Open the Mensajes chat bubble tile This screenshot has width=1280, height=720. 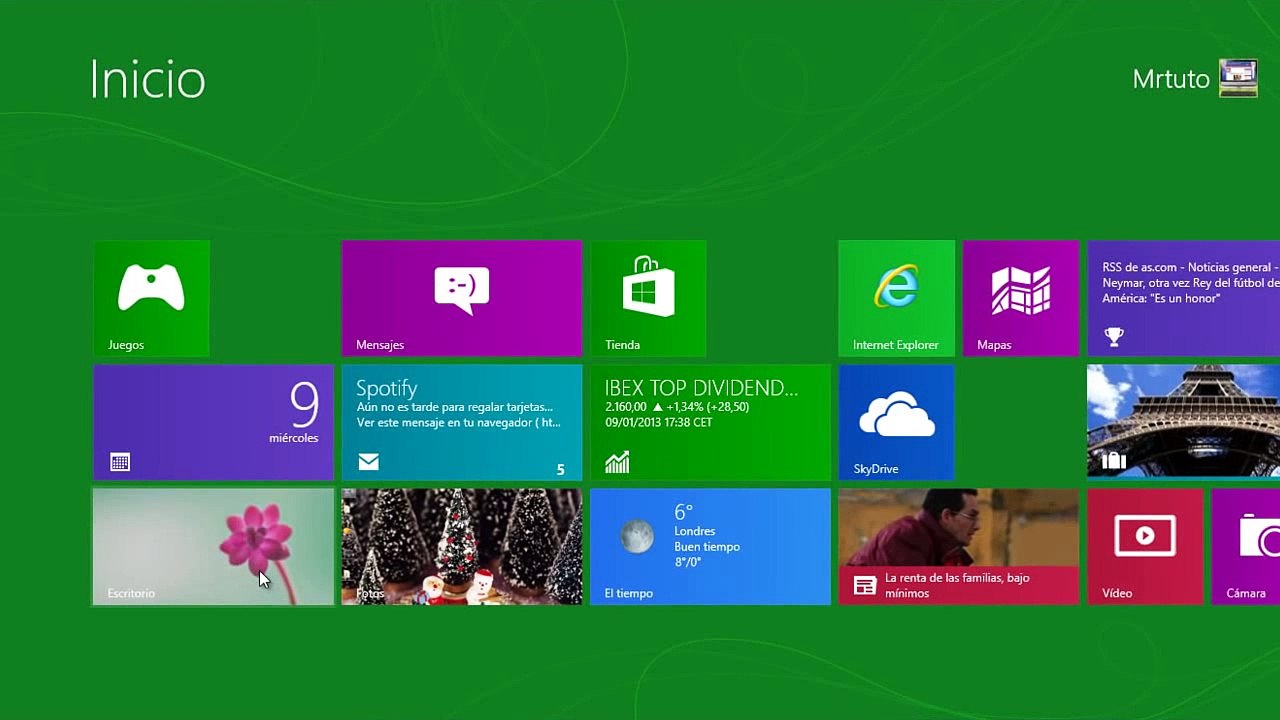[x=461, y=298]
